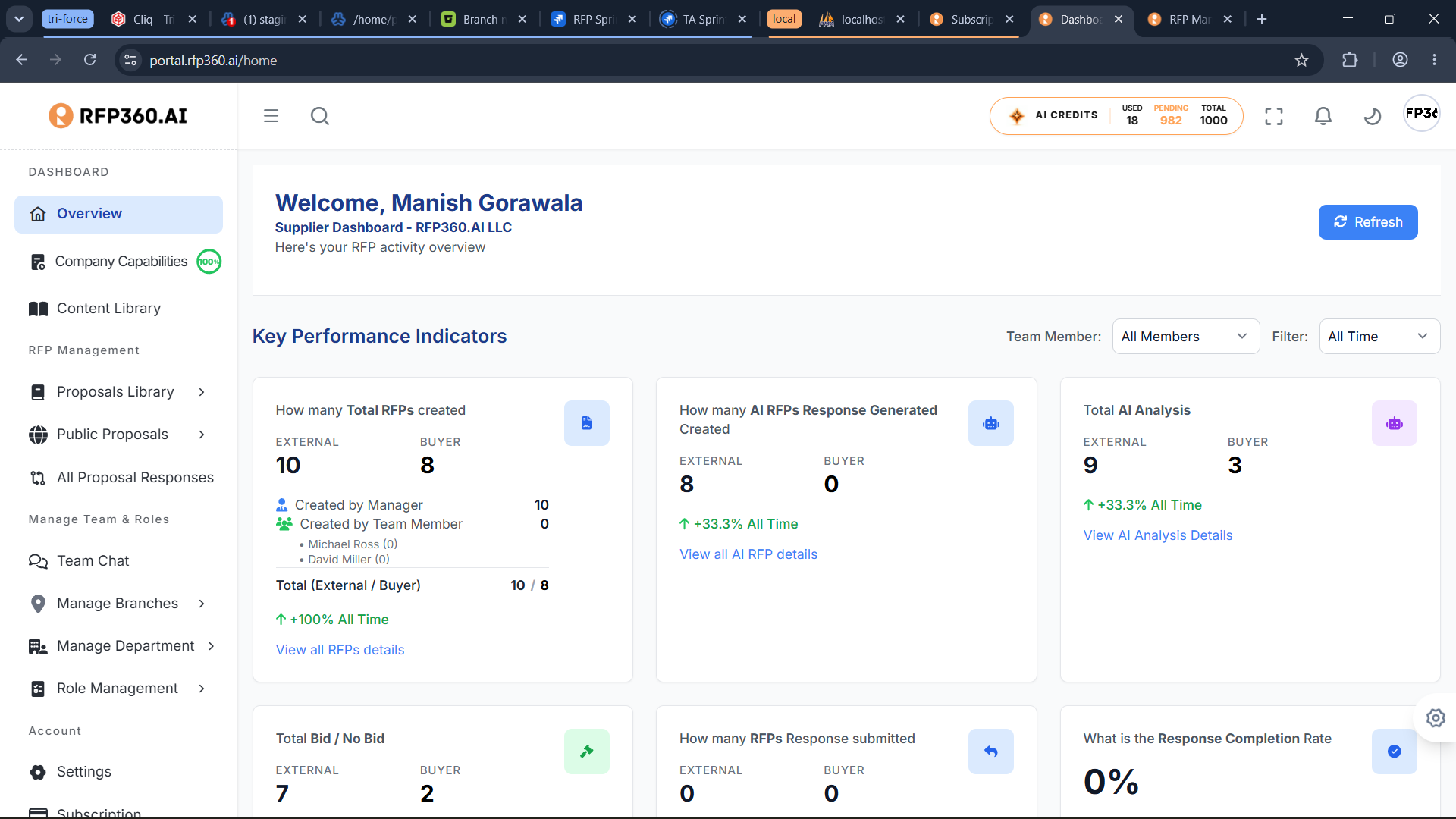Click the Total AI Analysis purple robot icon
The width and height of the screenshot is (1456, 819).
point(1395,423)
